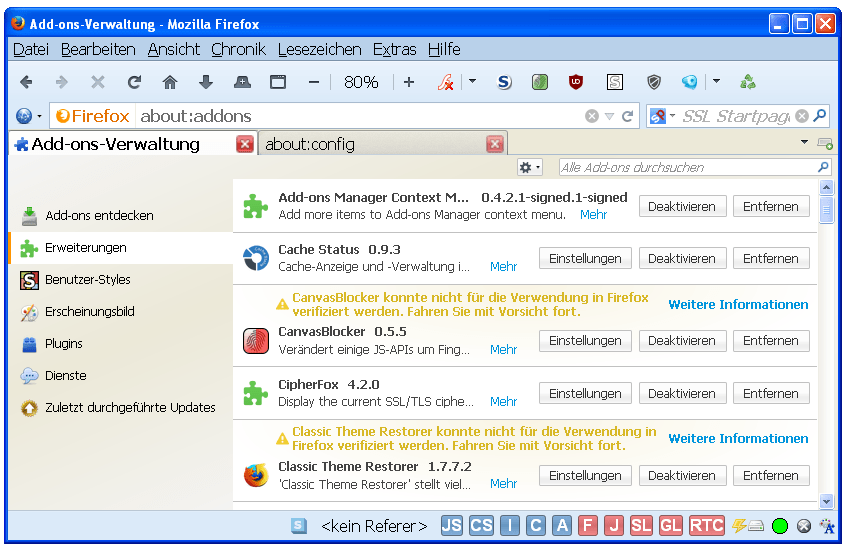
Task: Open dropdown beside globe icon
Action: (39, 116)
